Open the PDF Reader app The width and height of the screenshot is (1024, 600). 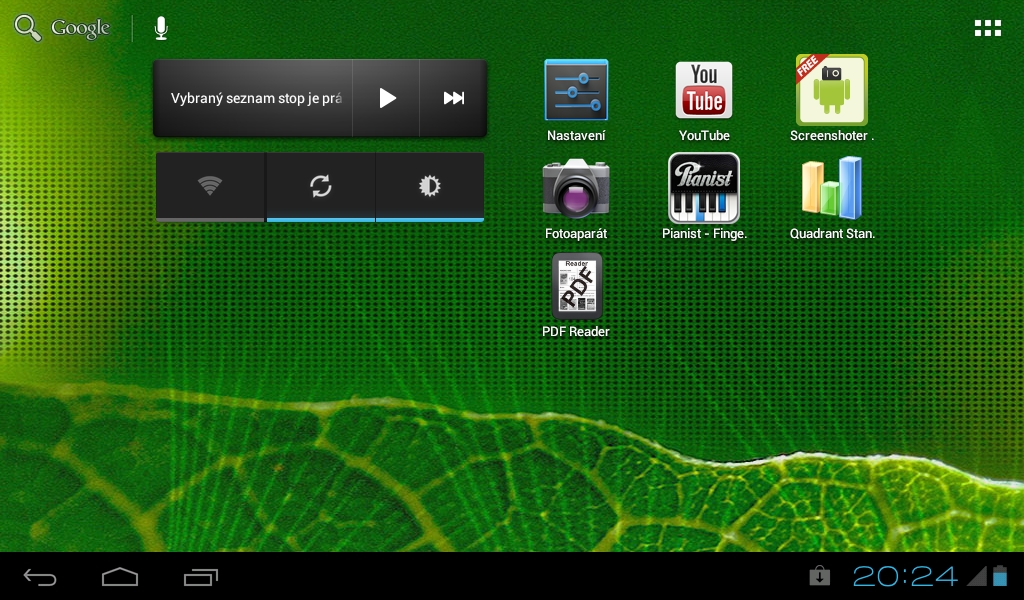point(576,287)
